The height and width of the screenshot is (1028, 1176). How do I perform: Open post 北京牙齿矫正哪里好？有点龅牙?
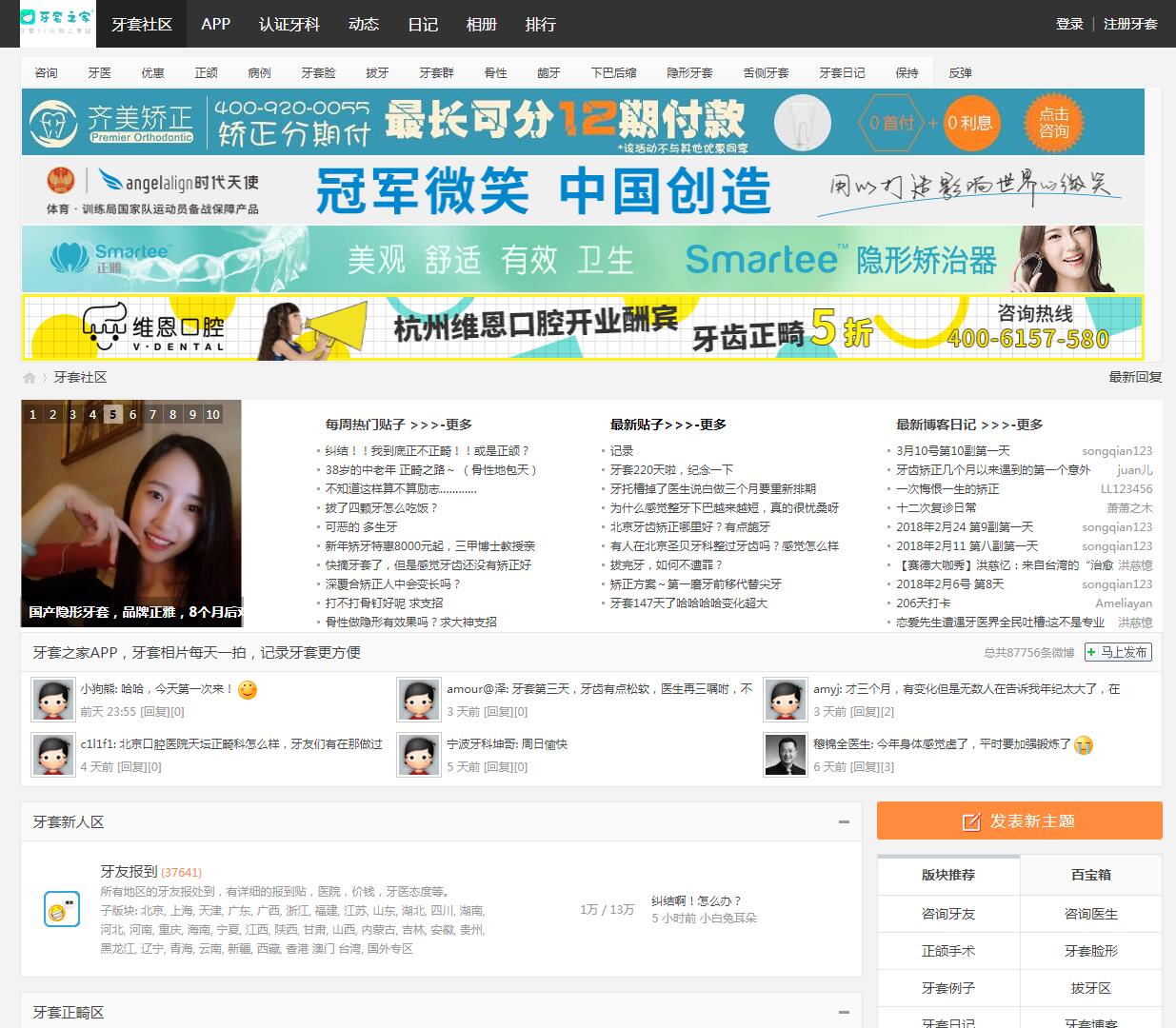pos(690,527)
